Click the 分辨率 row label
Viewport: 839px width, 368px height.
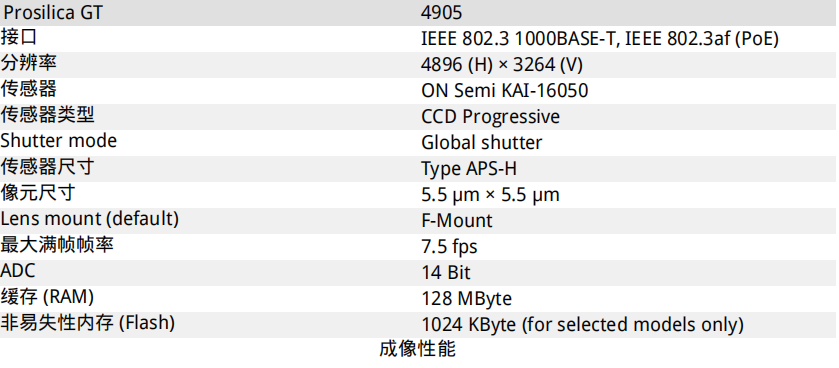[28, 63]
